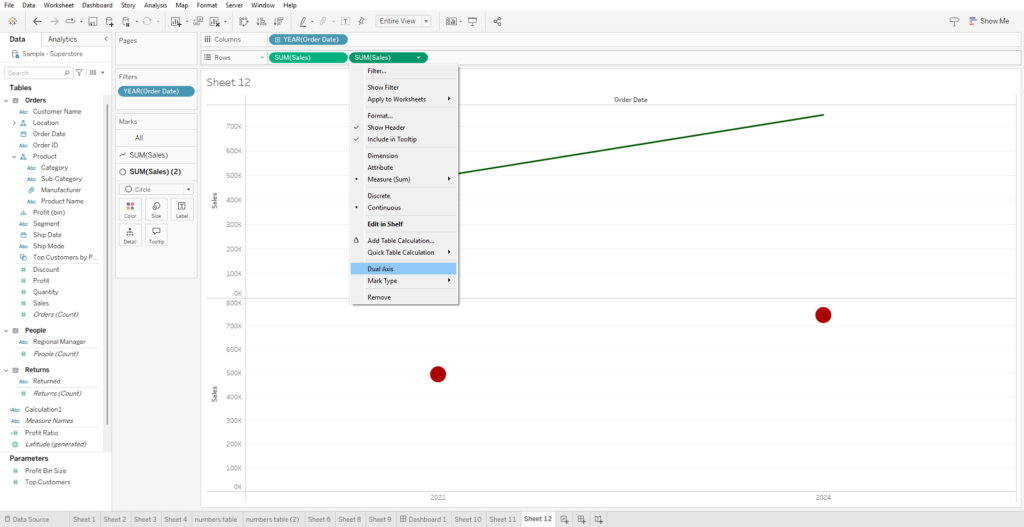Choose Dimension in the context menu
Image resolution: width=1024 pixels, height=527 pixels.
coord(404,155)
